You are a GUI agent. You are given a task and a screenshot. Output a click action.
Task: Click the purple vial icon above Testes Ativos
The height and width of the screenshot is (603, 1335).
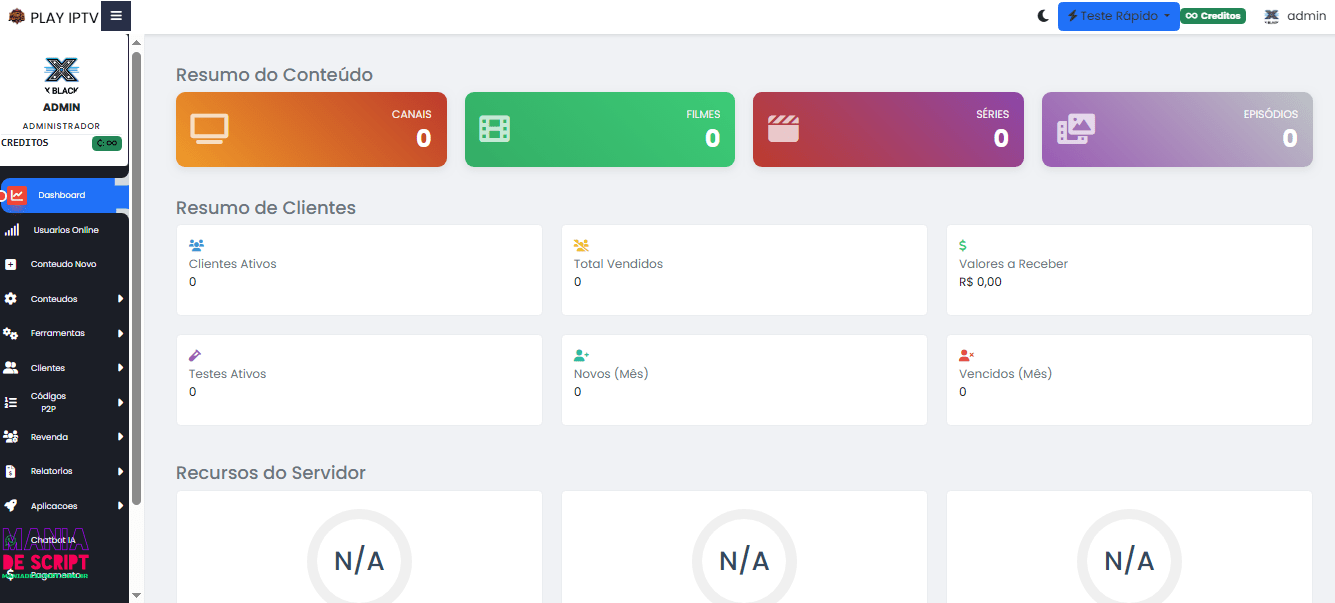(x=195, y=354)
